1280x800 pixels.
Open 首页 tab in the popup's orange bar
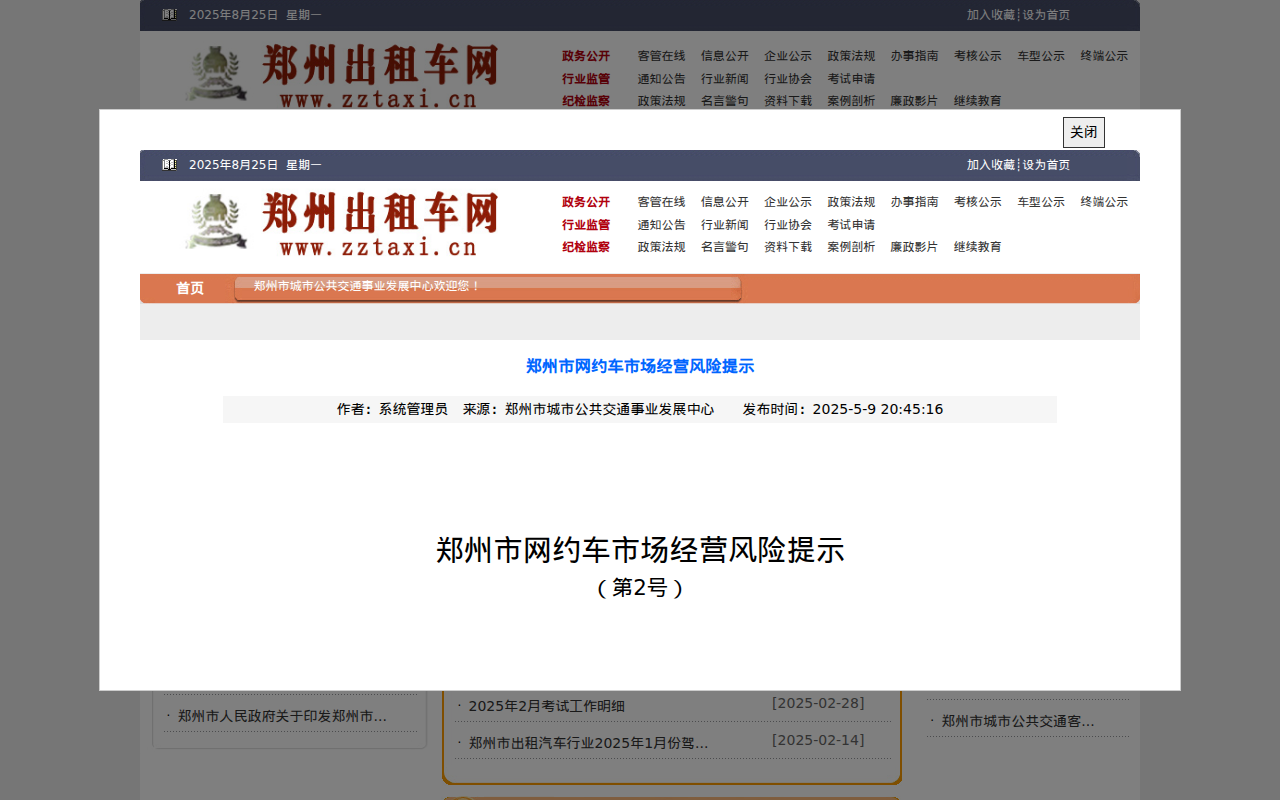(190, 288)
